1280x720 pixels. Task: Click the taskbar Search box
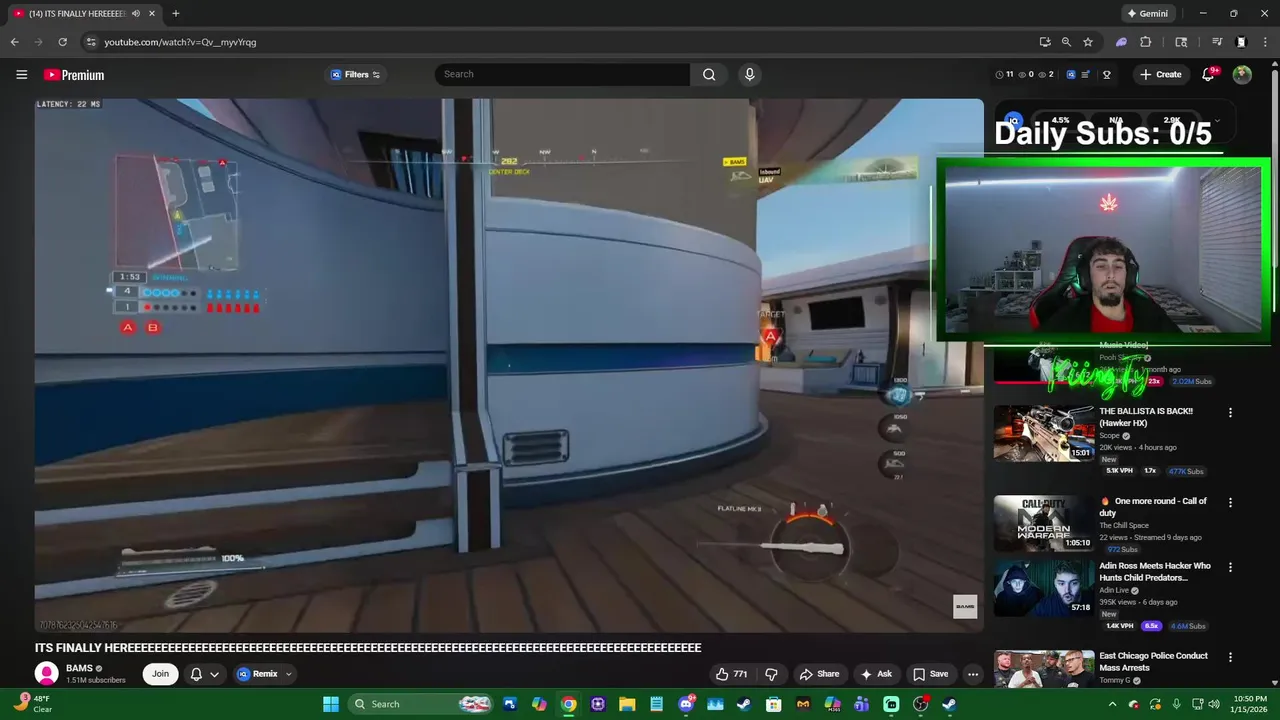[x=421, y=704]
